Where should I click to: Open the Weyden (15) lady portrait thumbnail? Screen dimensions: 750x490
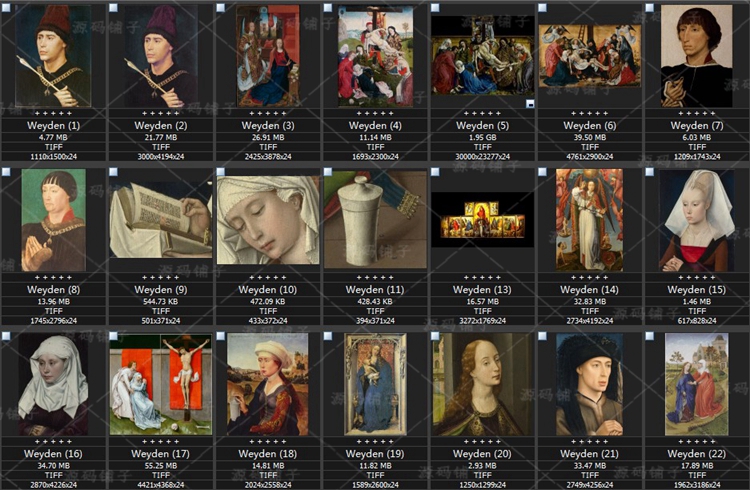tap(696, 220)
